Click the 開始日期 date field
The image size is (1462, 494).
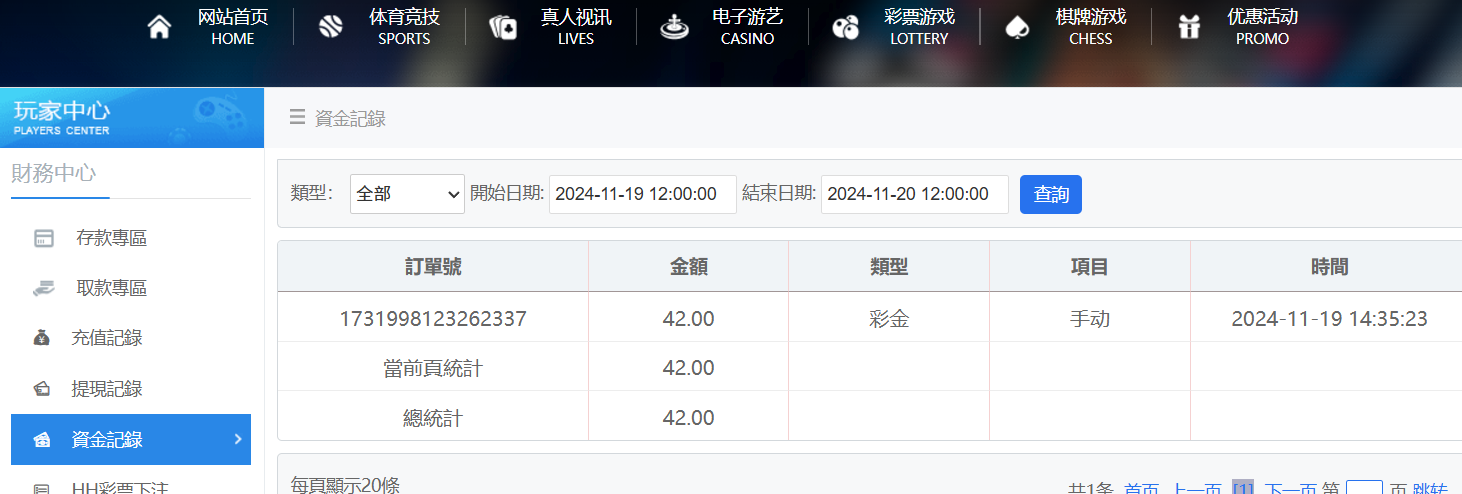point(642,194)
